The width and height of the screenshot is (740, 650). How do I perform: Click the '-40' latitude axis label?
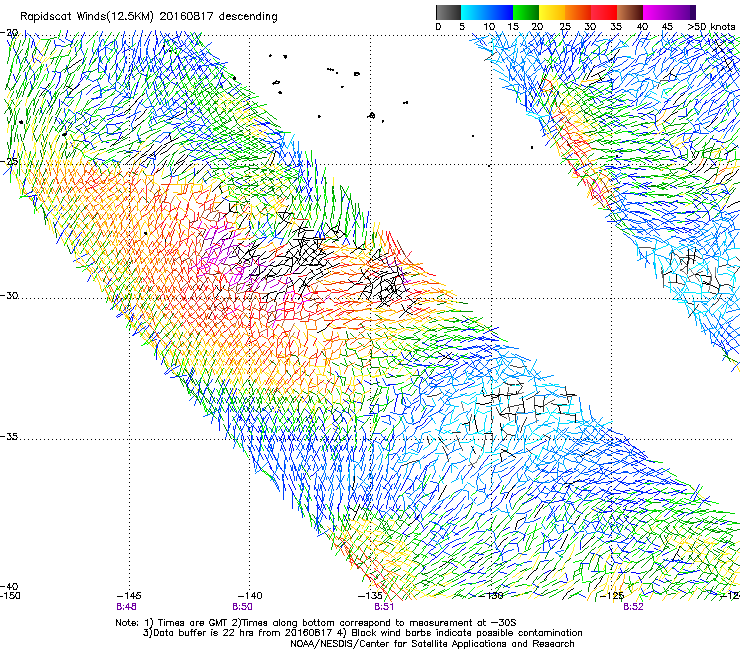coord(9,586)
